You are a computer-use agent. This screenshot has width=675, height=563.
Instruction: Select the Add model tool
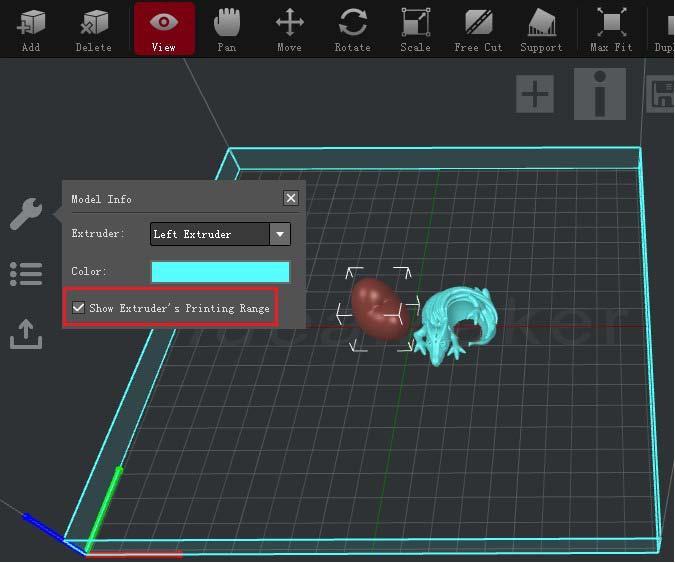click(31, 29)
